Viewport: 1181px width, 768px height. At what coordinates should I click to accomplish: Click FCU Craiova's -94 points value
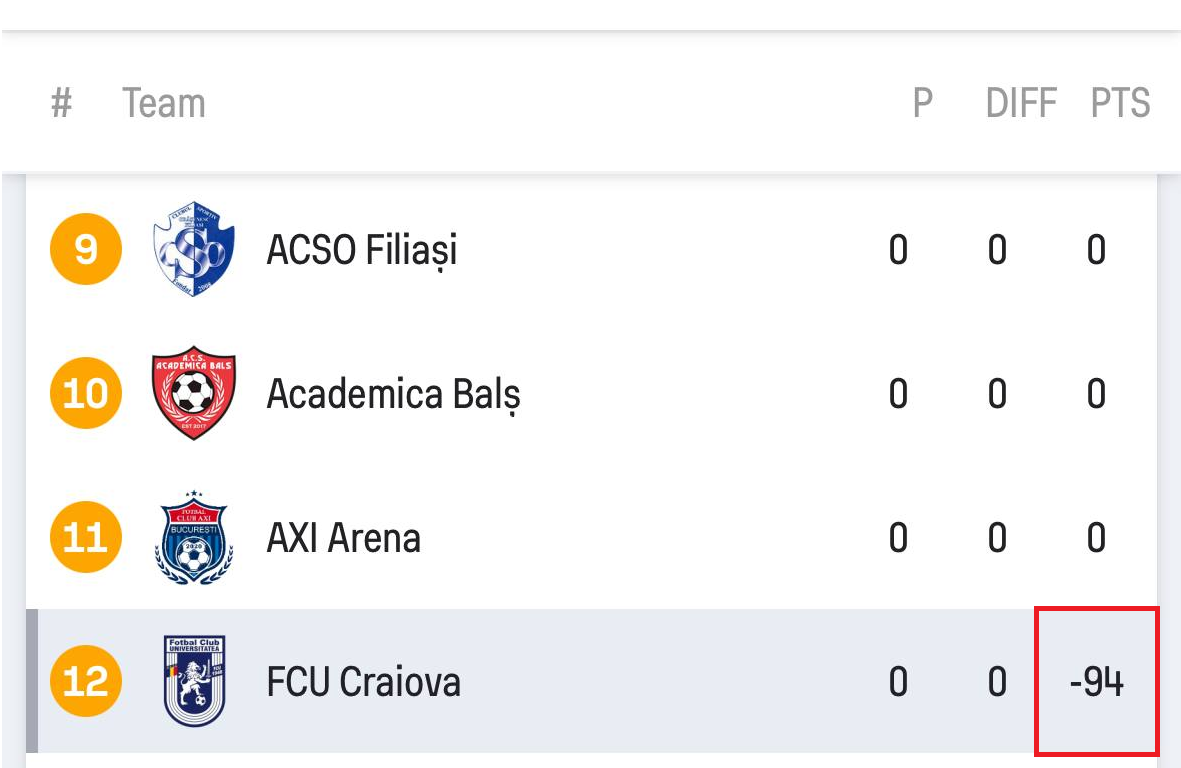(1097, 682)
